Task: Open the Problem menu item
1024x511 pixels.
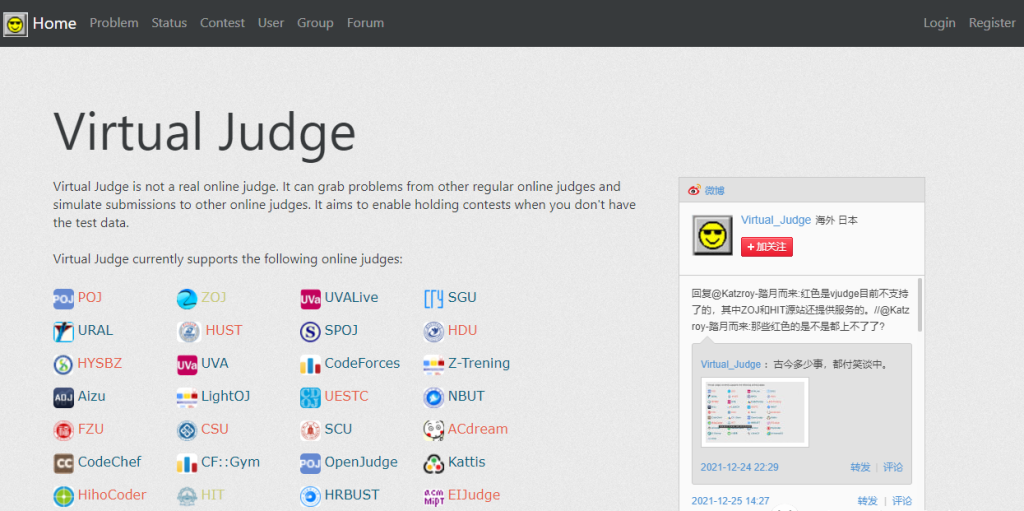Action: (114, 23)
